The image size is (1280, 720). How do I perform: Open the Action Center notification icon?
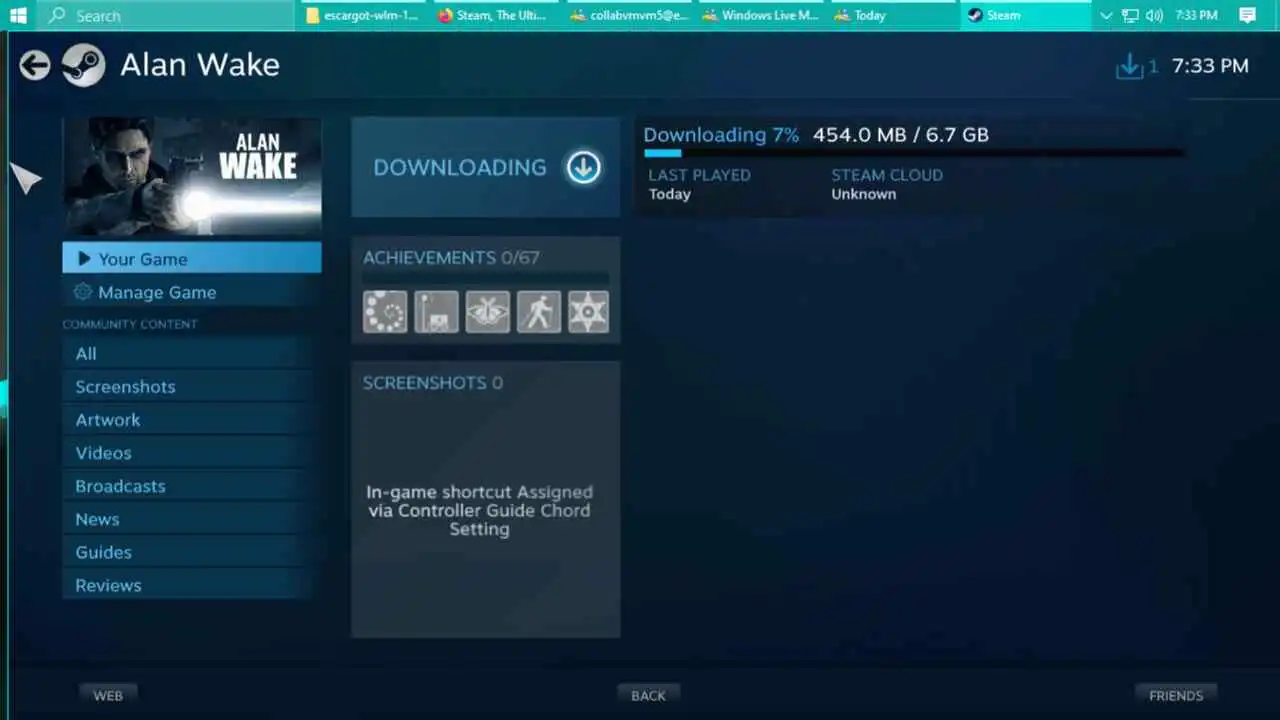point(1247,15)
